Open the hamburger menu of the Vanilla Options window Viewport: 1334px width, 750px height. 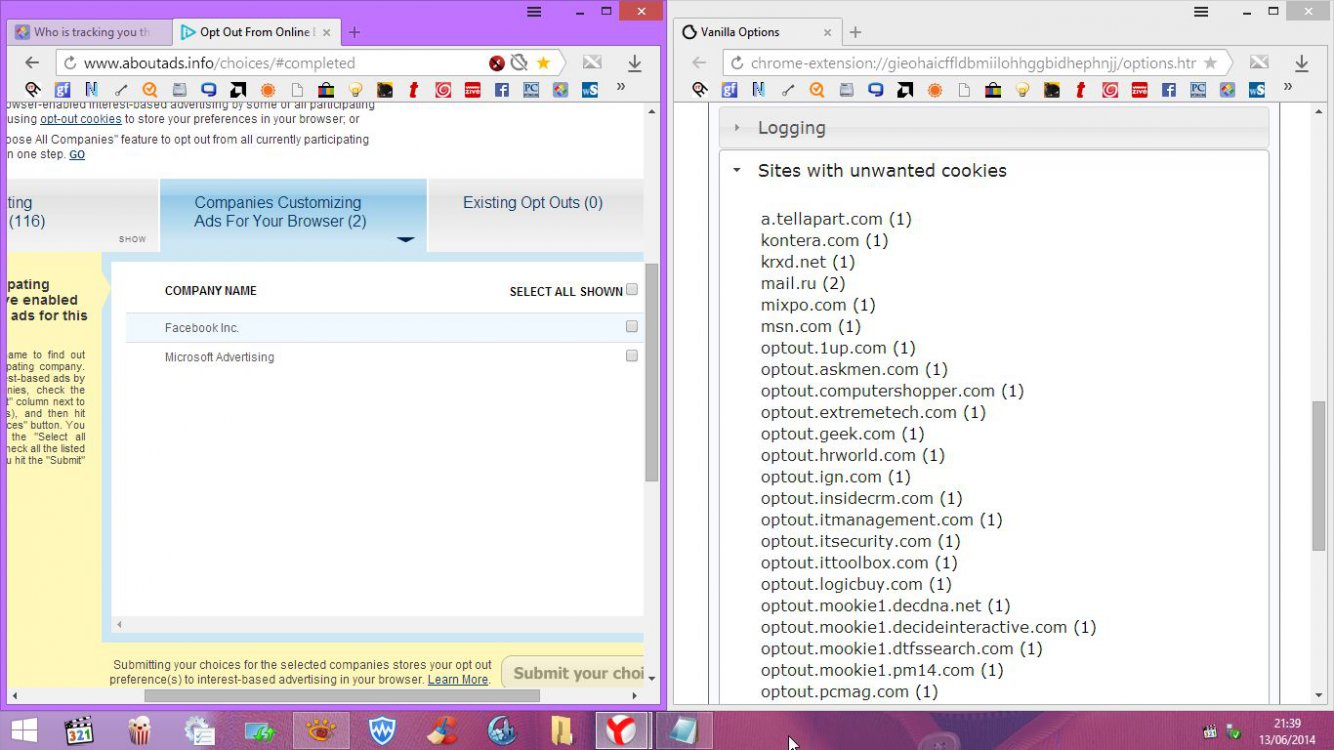(1201, 12)
